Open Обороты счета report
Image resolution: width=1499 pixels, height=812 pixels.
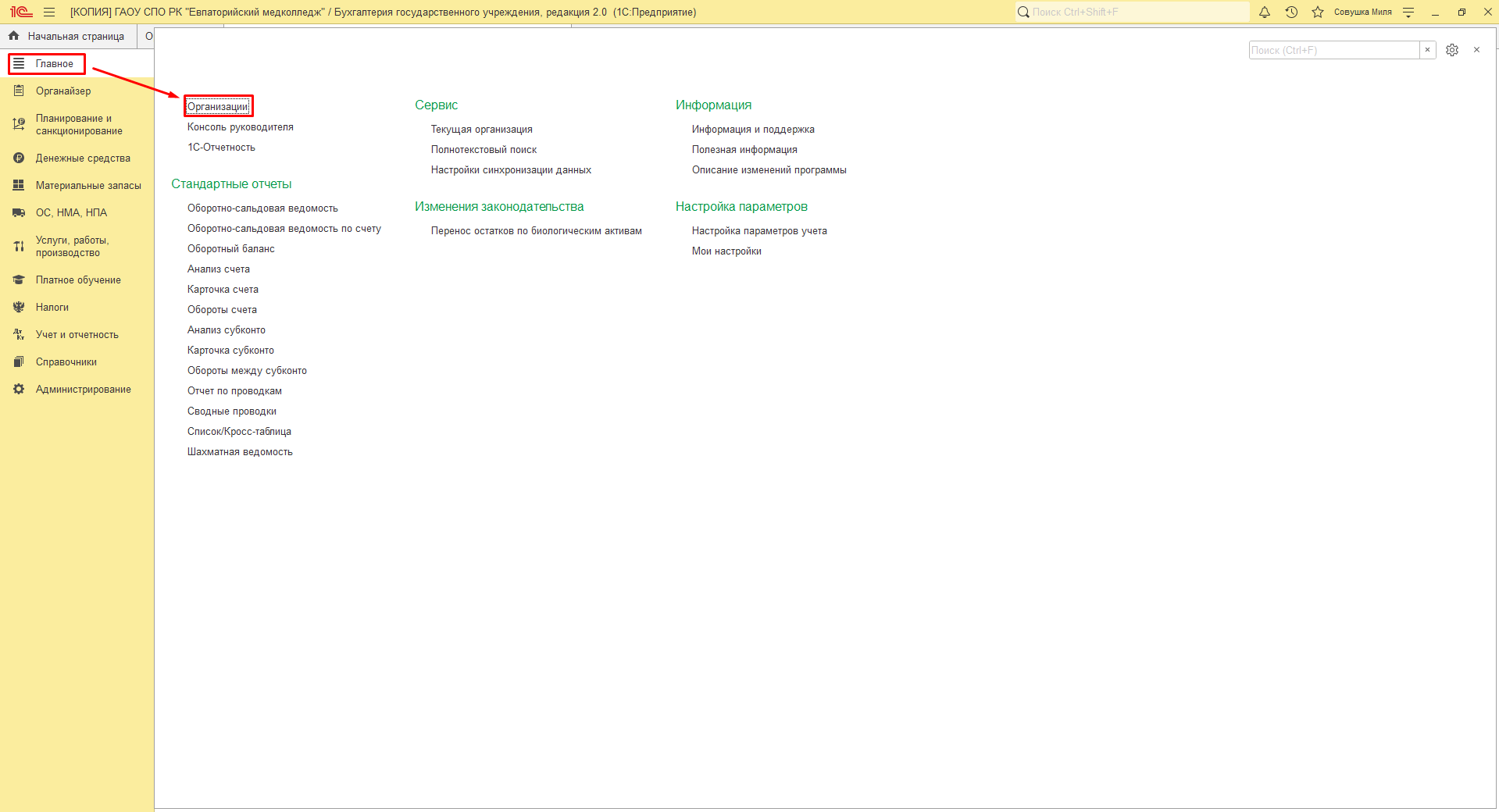pyautogui.click(x=222, y=310)
